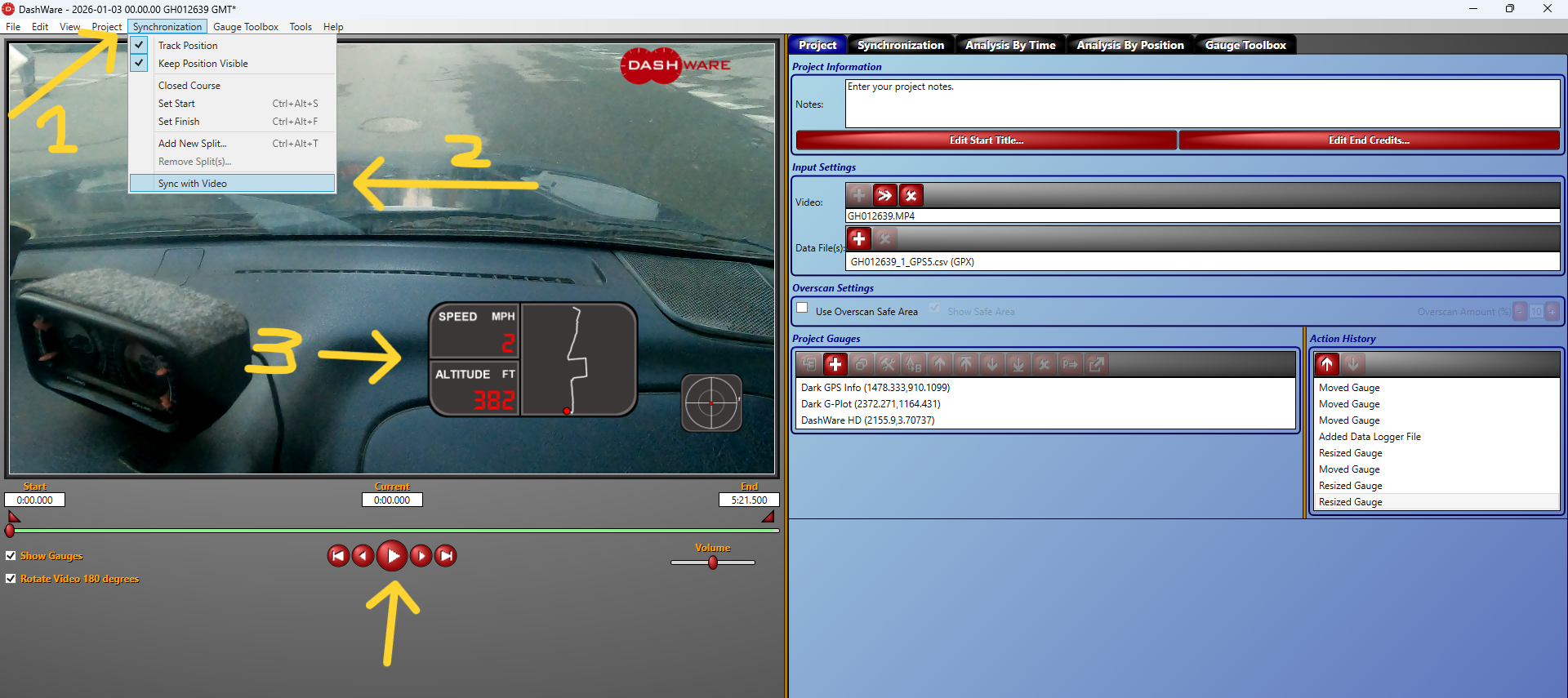Select Dark G-Plot gauge in list
The height and width of the screenshot is (698, 1568).
point(1047,404)
